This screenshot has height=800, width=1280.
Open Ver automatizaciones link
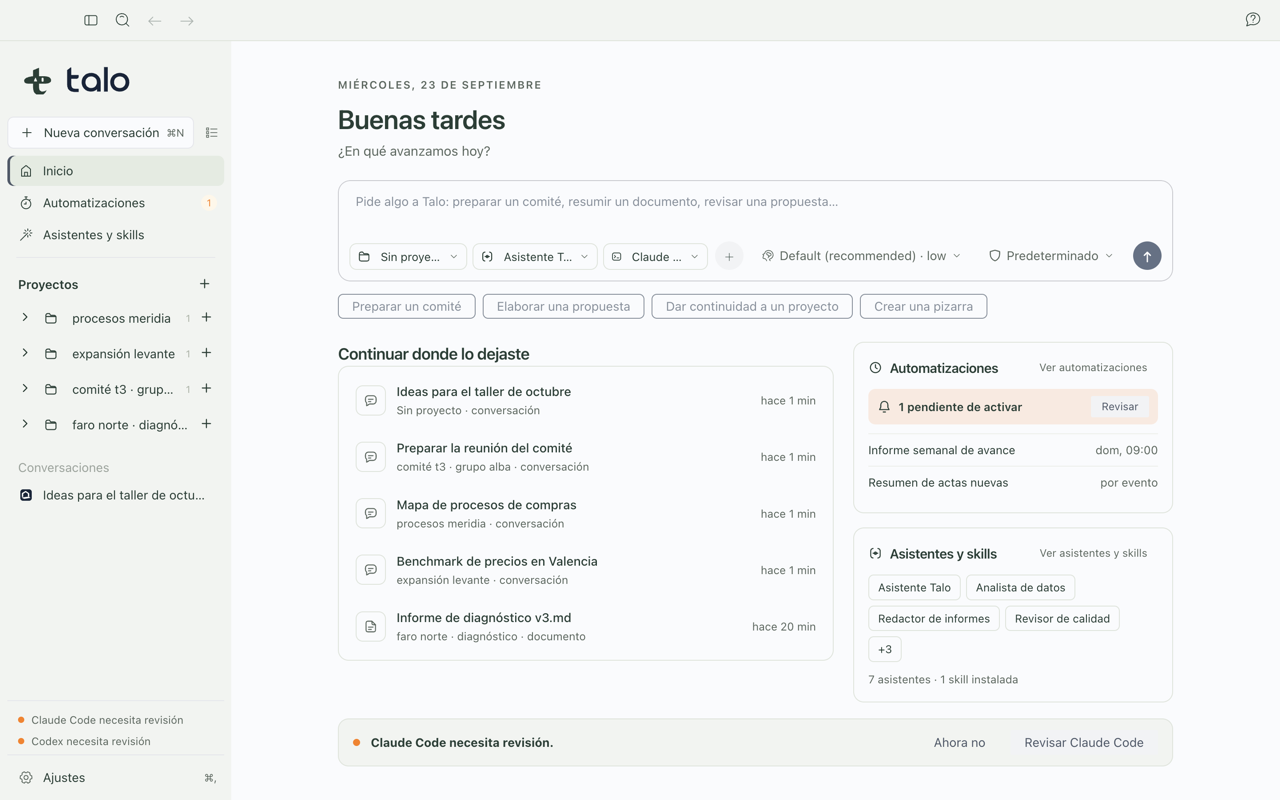coord(1093,368)
